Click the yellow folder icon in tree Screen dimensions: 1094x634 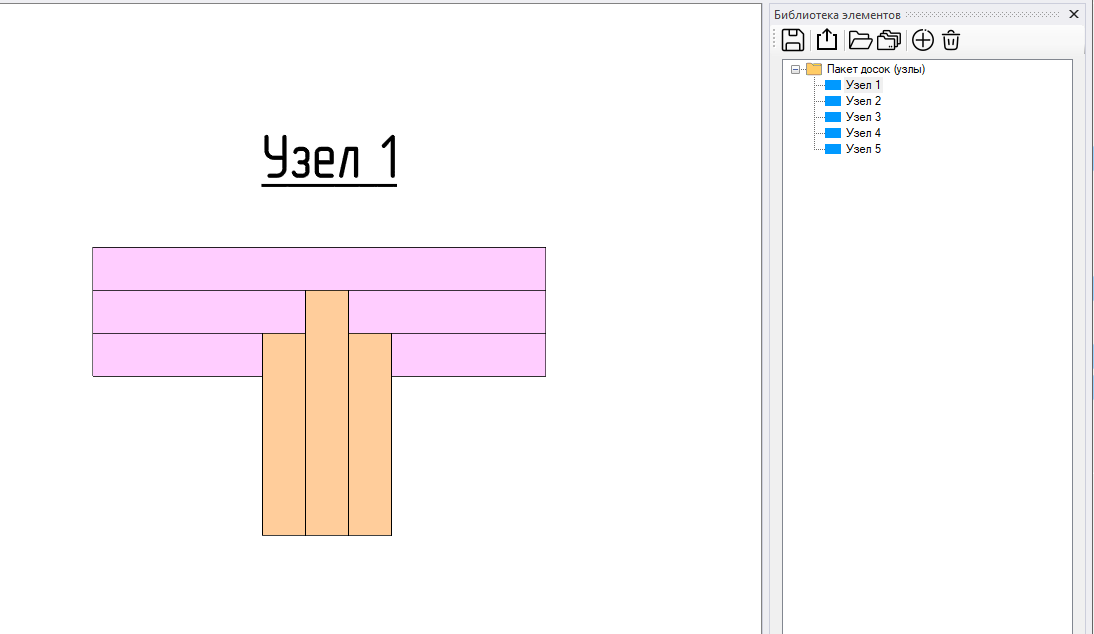[814, 69]
